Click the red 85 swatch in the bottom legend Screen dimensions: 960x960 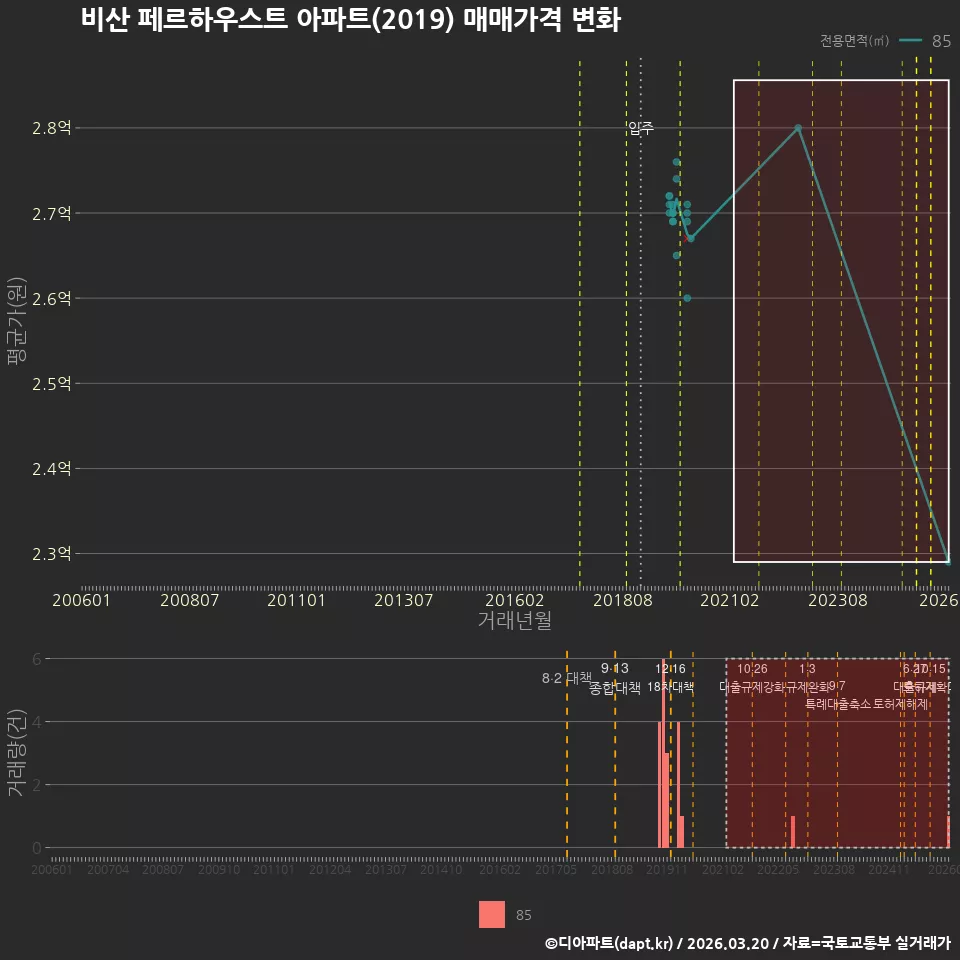click(x=492, y=914)
